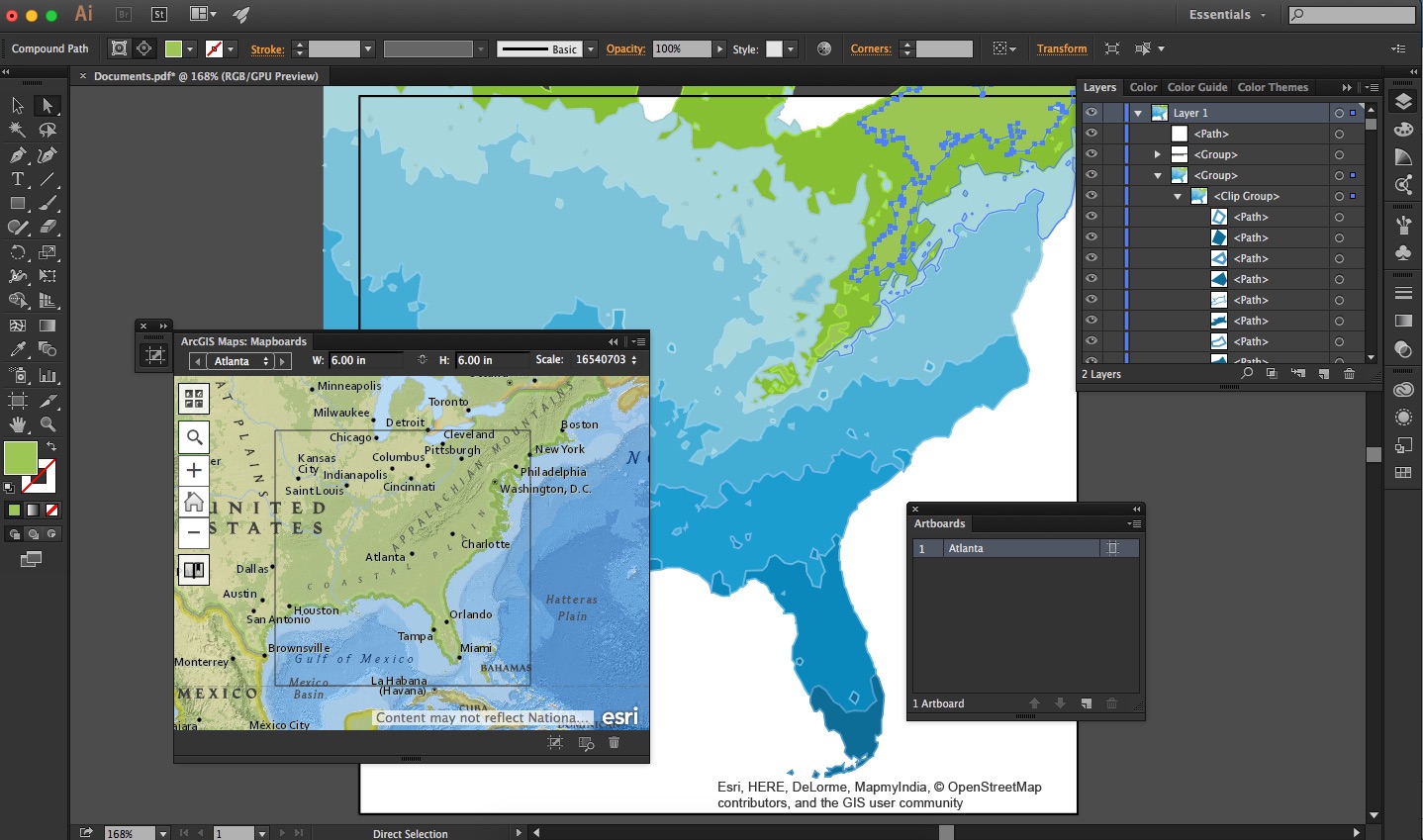Switch to the Color Themes tab
The width and height of the screenshot is (1423, 840).
pyautogui.click(x=1273, y=87)
